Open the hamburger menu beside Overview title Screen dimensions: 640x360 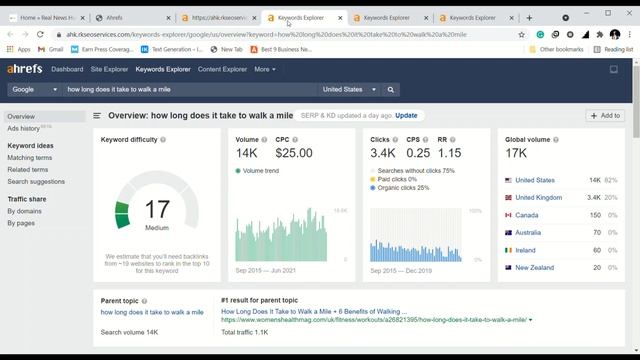coord(97,116)
